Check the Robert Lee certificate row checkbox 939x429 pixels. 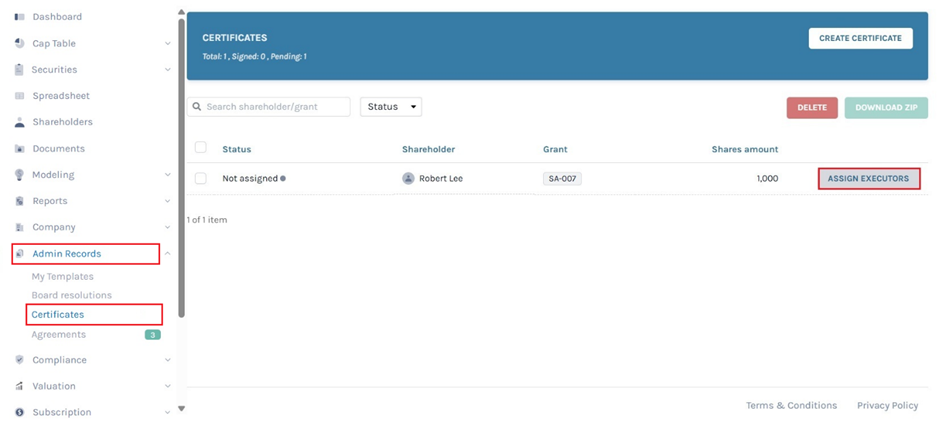tap(201, 178)
